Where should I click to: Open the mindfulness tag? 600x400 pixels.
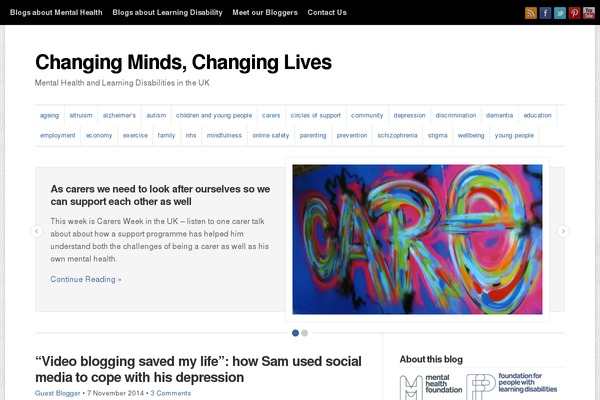click(x=224, y=136)
